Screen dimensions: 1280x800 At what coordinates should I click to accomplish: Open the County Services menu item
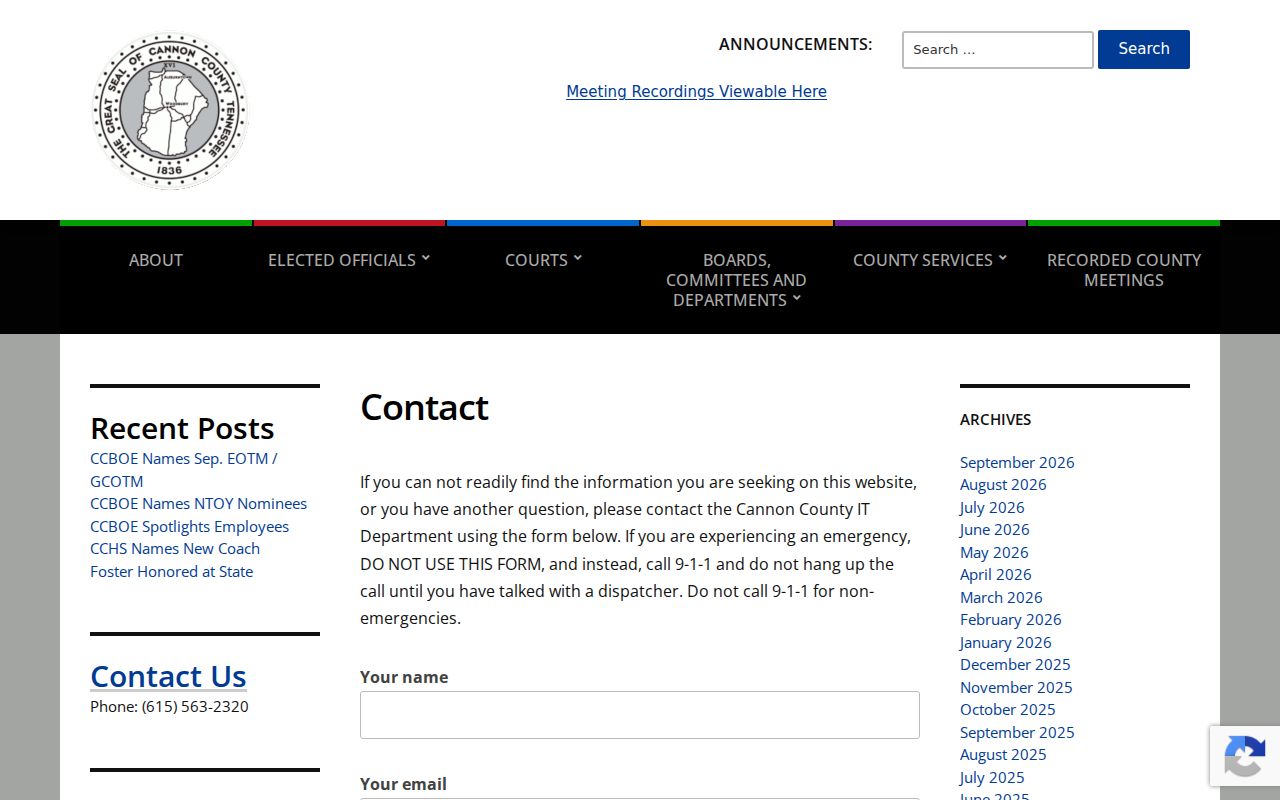(923, 260)
